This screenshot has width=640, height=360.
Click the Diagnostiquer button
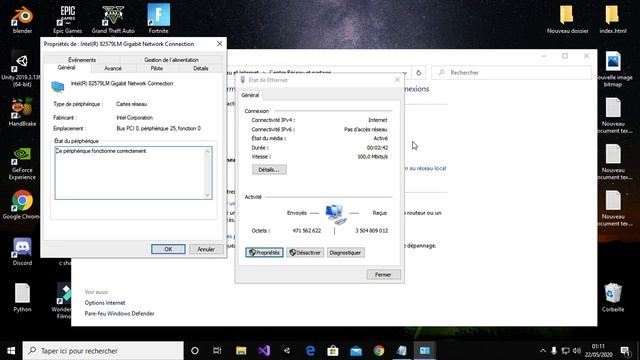tap(345, 253)
